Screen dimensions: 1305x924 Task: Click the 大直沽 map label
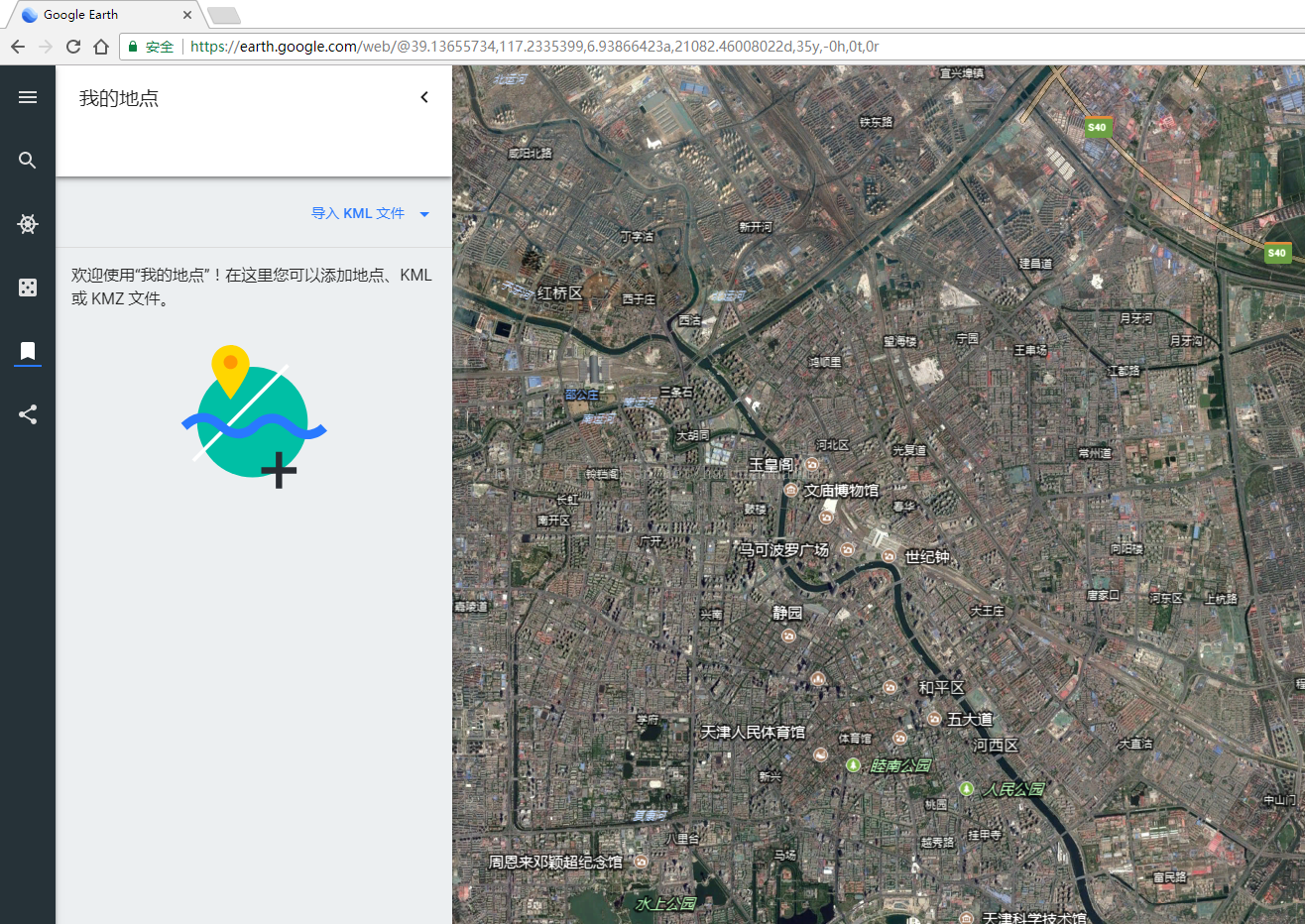1135,744
